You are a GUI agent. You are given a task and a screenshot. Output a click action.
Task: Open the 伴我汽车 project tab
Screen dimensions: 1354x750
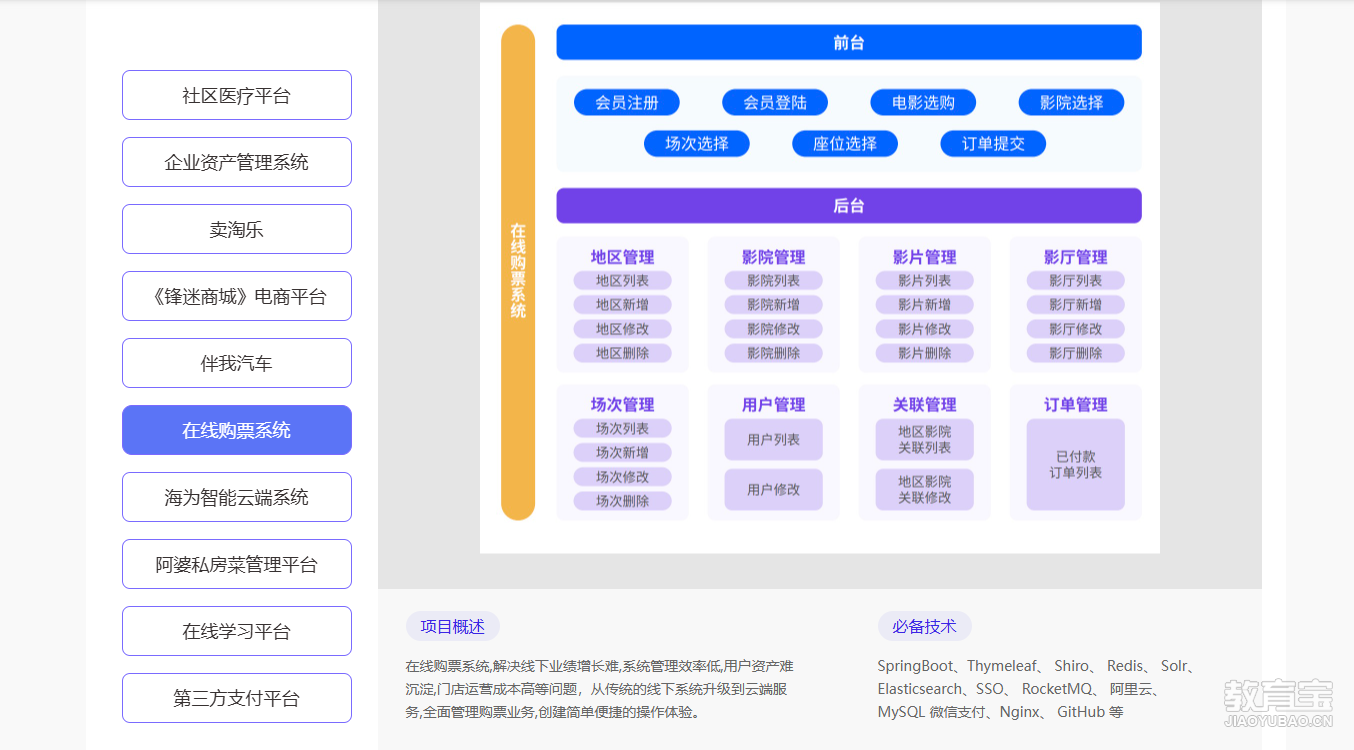pyautogui.click(x=236, y=363)
